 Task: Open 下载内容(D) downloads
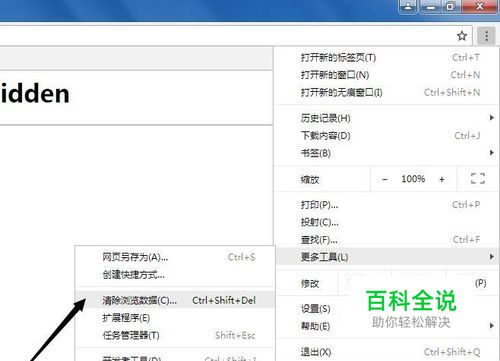point(387,136)
